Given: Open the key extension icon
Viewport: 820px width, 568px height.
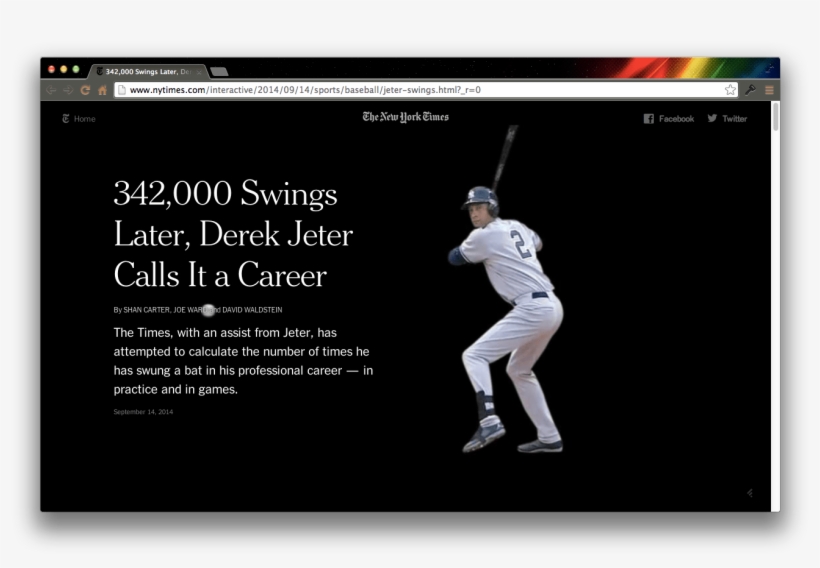Looking at the screenshot, I should (750, 90).
